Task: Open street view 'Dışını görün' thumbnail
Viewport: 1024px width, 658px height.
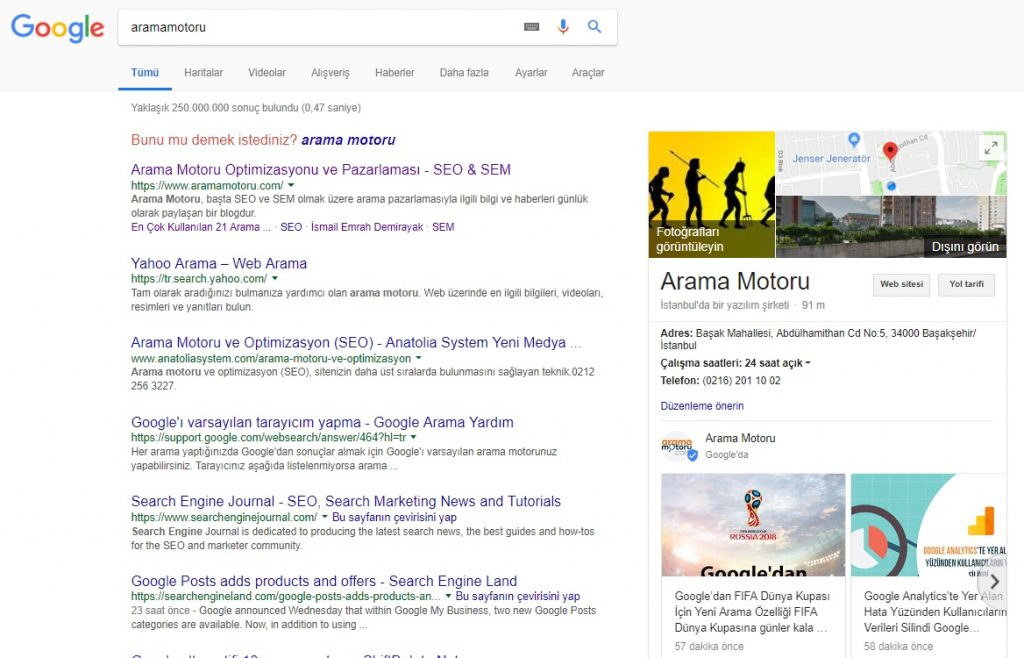Action: [x=891, y=227]
